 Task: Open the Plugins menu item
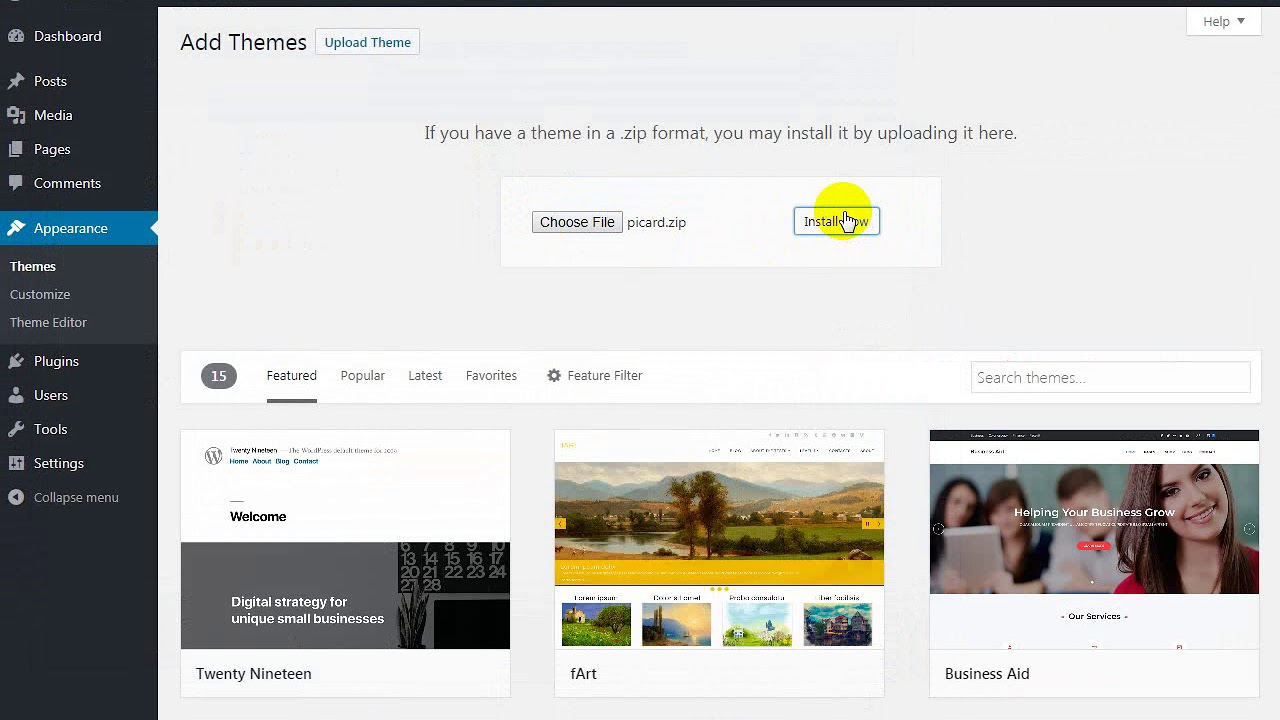click(x=78, y=361)
